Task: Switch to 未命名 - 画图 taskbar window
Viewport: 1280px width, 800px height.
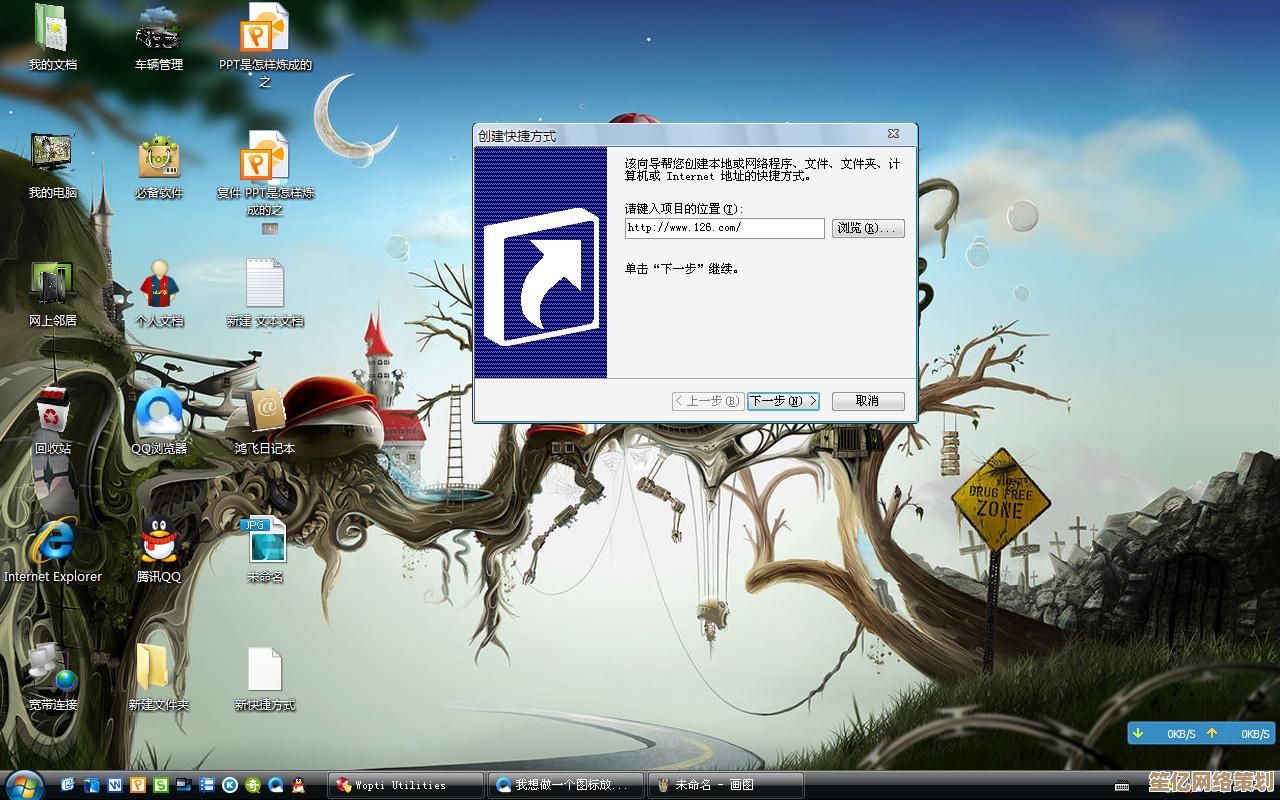Action: [x=725, y=785]
